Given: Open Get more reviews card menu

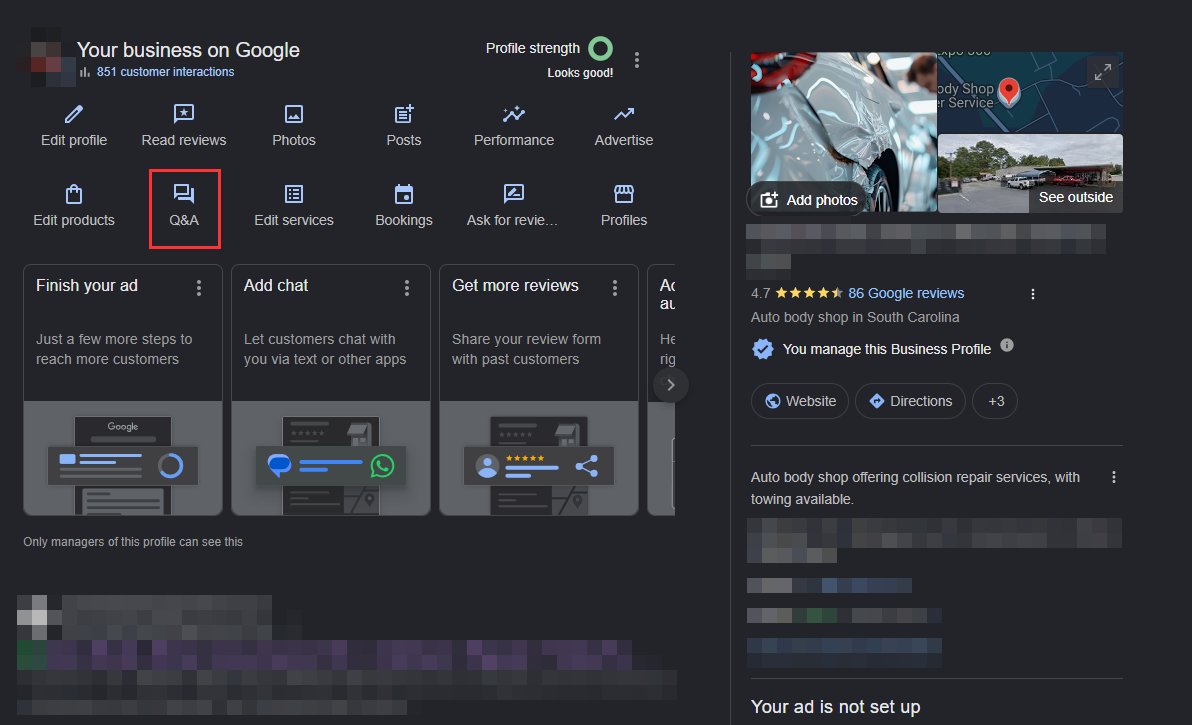Looking at the screenshot, I should point(615,287).
